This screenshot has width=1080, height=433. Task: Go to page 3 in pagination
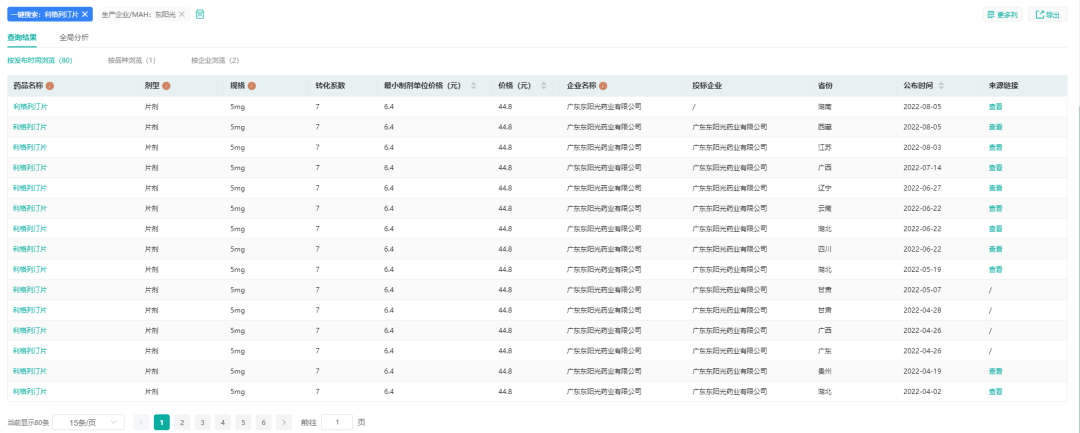[x=202, y=422]
